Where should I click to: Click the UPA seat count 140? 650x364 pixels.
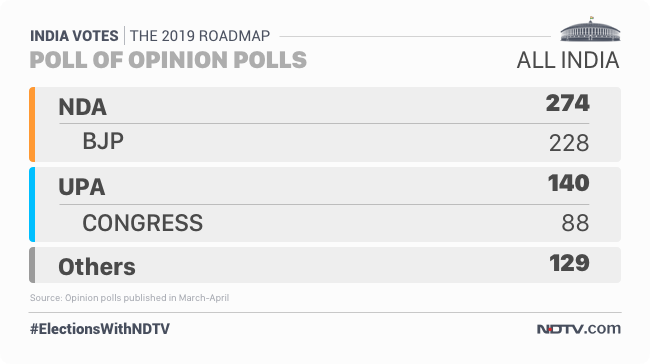[568, 183]
